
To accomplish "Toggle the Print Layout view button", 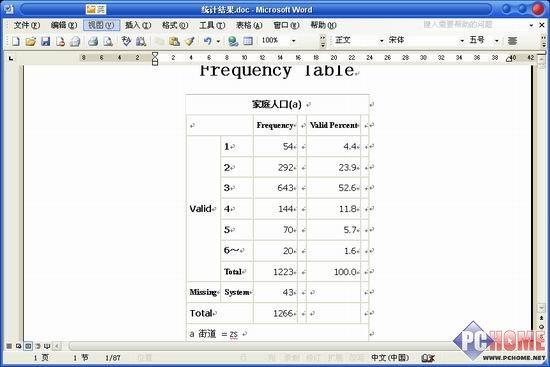I will point(28,346).
